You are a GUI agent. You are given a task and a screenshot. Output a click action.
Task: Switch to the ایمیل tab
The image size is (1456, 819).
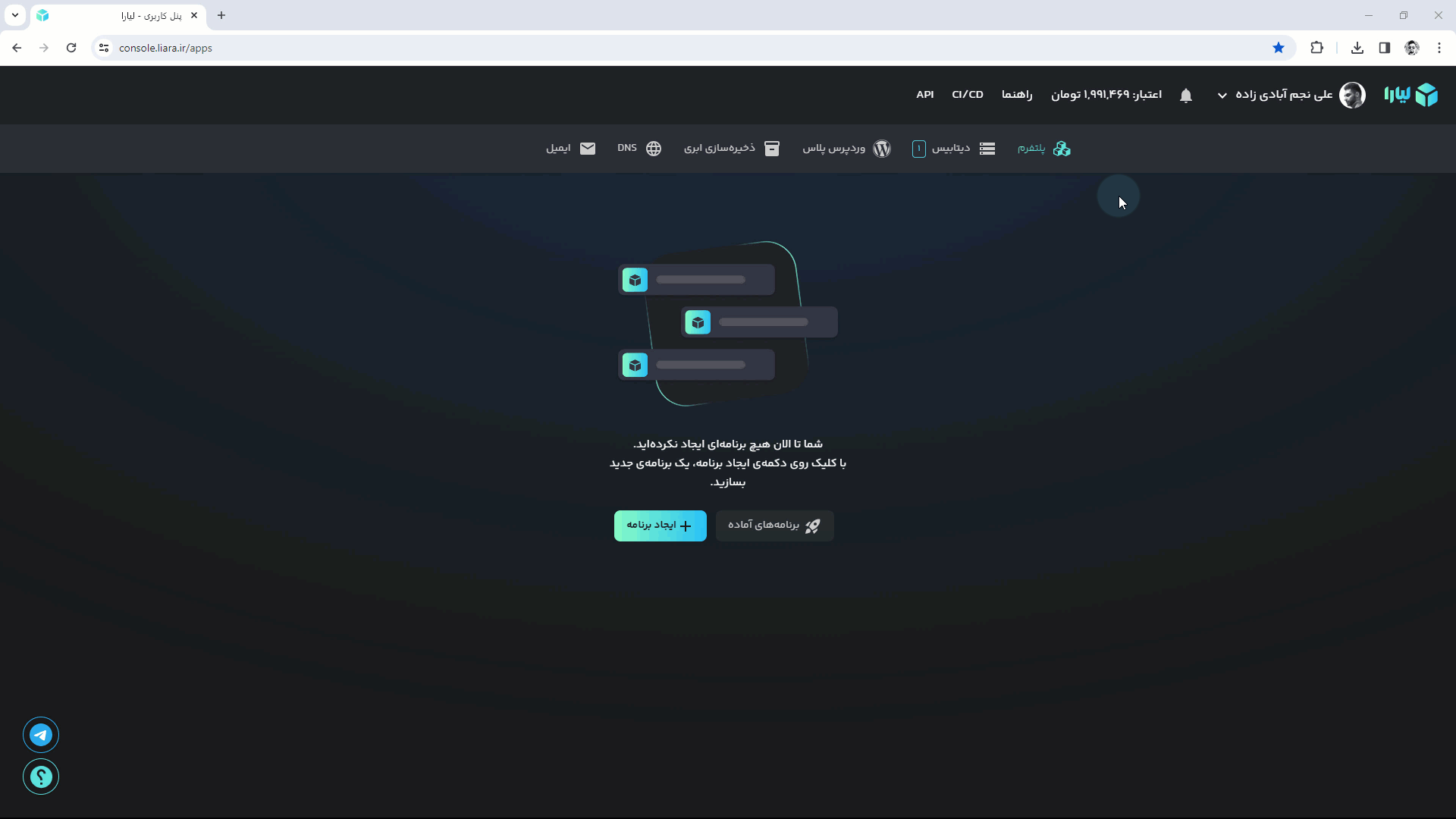[571, 149]
